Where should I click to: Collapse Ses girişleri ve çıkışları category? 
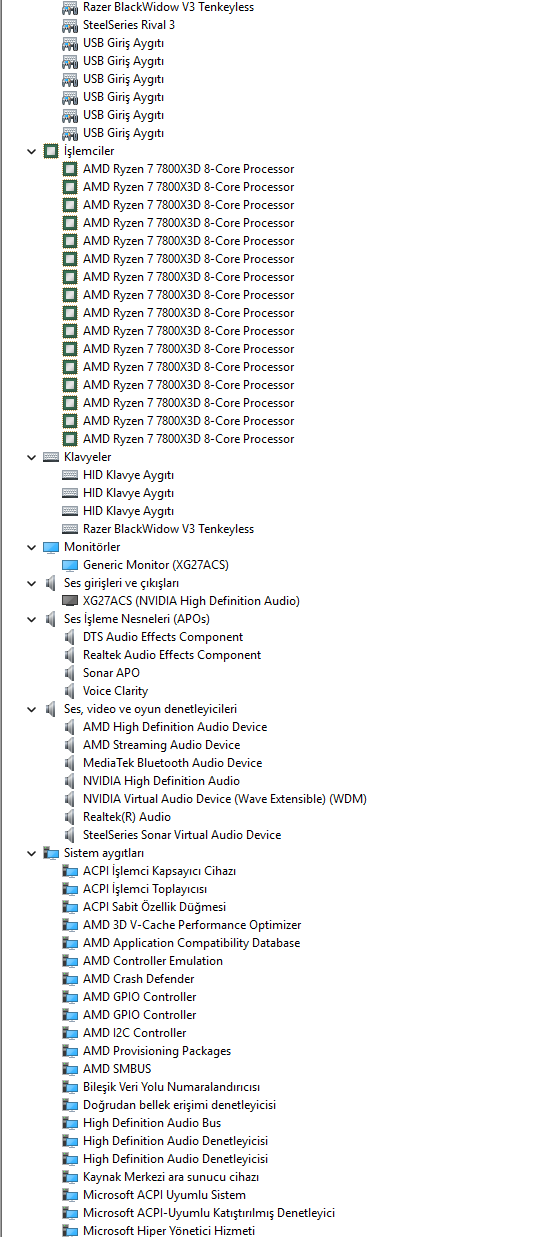pyautogui.click(x=31, y=583)
